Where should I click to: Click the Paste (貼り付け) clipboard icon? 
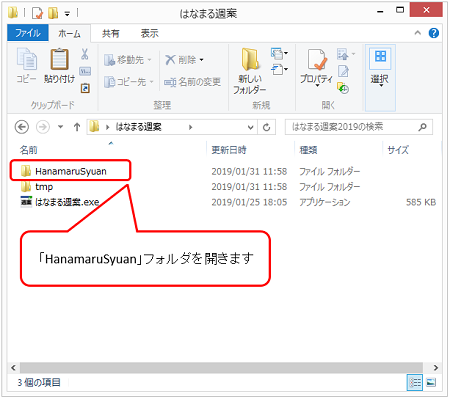pyautogui.click(x=59, y=59)
